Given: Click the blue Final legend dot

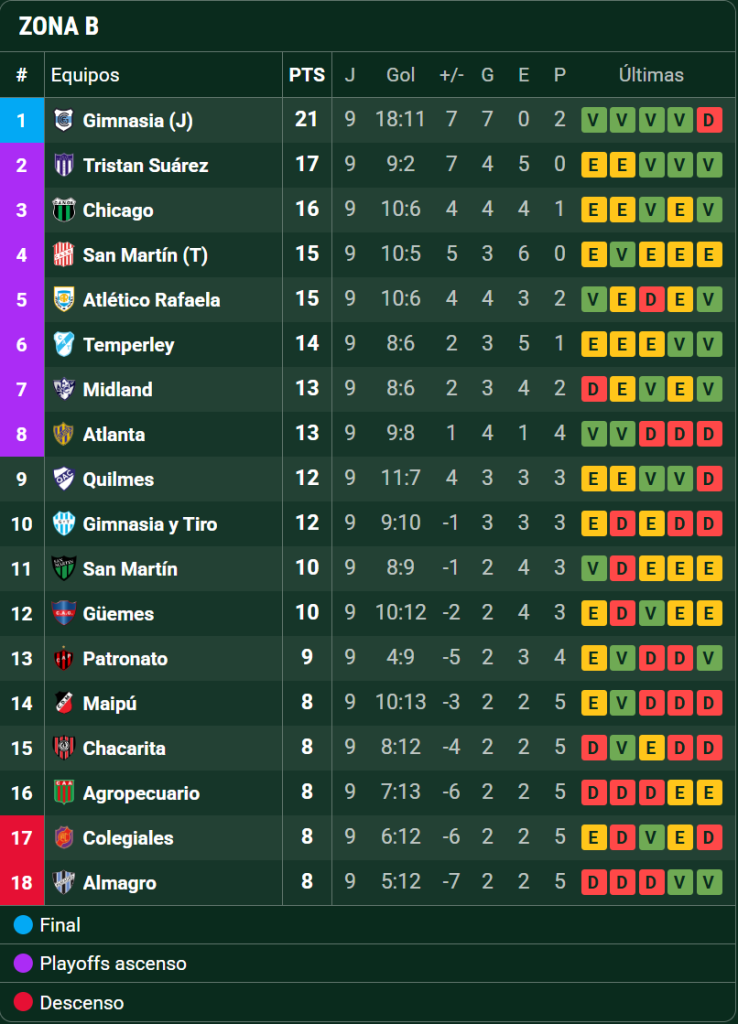Looking at the screenshot, I should 23,925.
